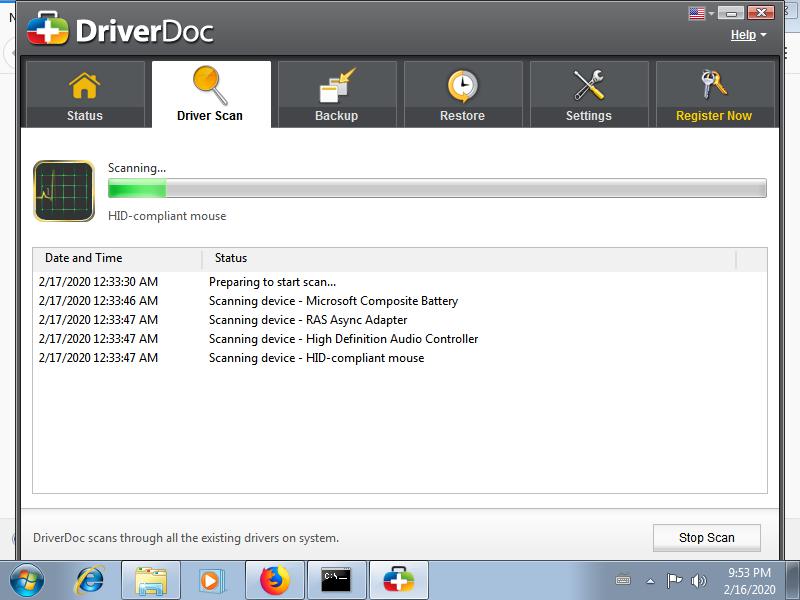Click the 12:33:30 AM timestamp cell
Image resolution: width=800 pixels, height=600 pixels.
tap(98, 282)
